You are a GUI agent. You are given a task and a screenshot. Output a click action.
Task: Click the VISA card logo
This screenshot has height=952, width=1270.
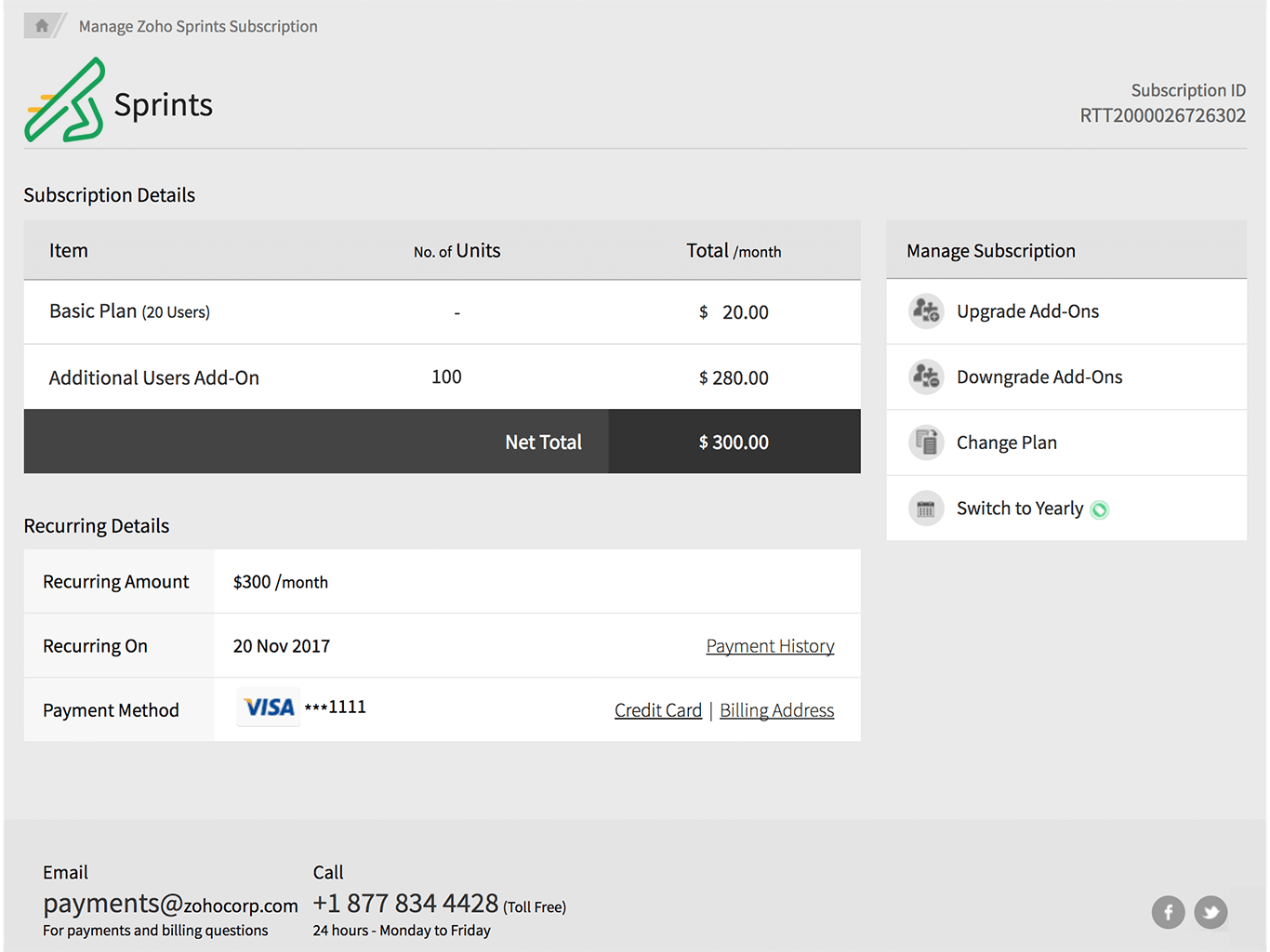tap(269, 707)
